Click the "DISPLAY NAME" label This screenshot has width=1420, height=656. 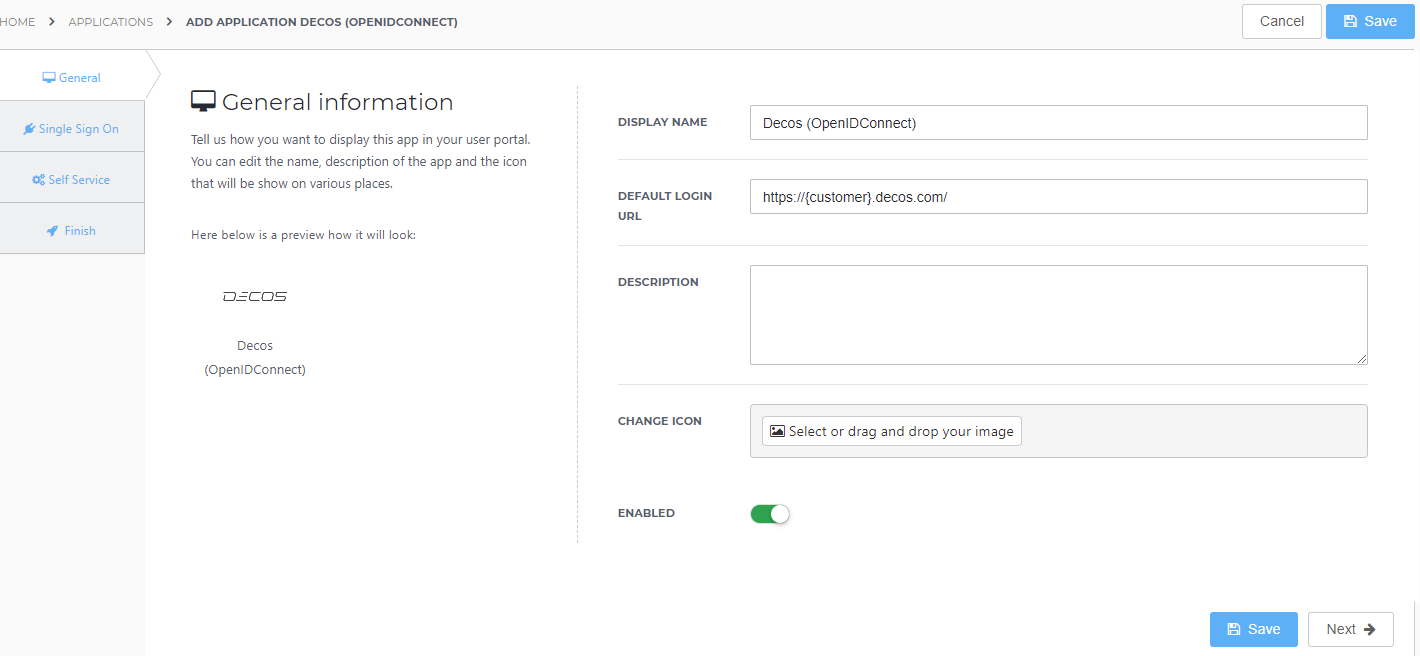coord(662,122)
